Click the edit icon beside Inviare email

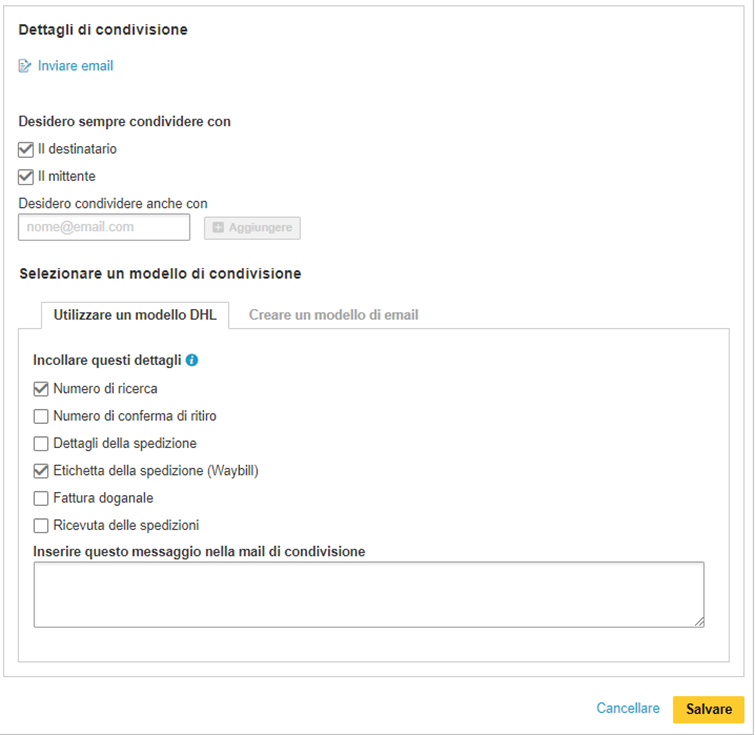coord(25,66)
